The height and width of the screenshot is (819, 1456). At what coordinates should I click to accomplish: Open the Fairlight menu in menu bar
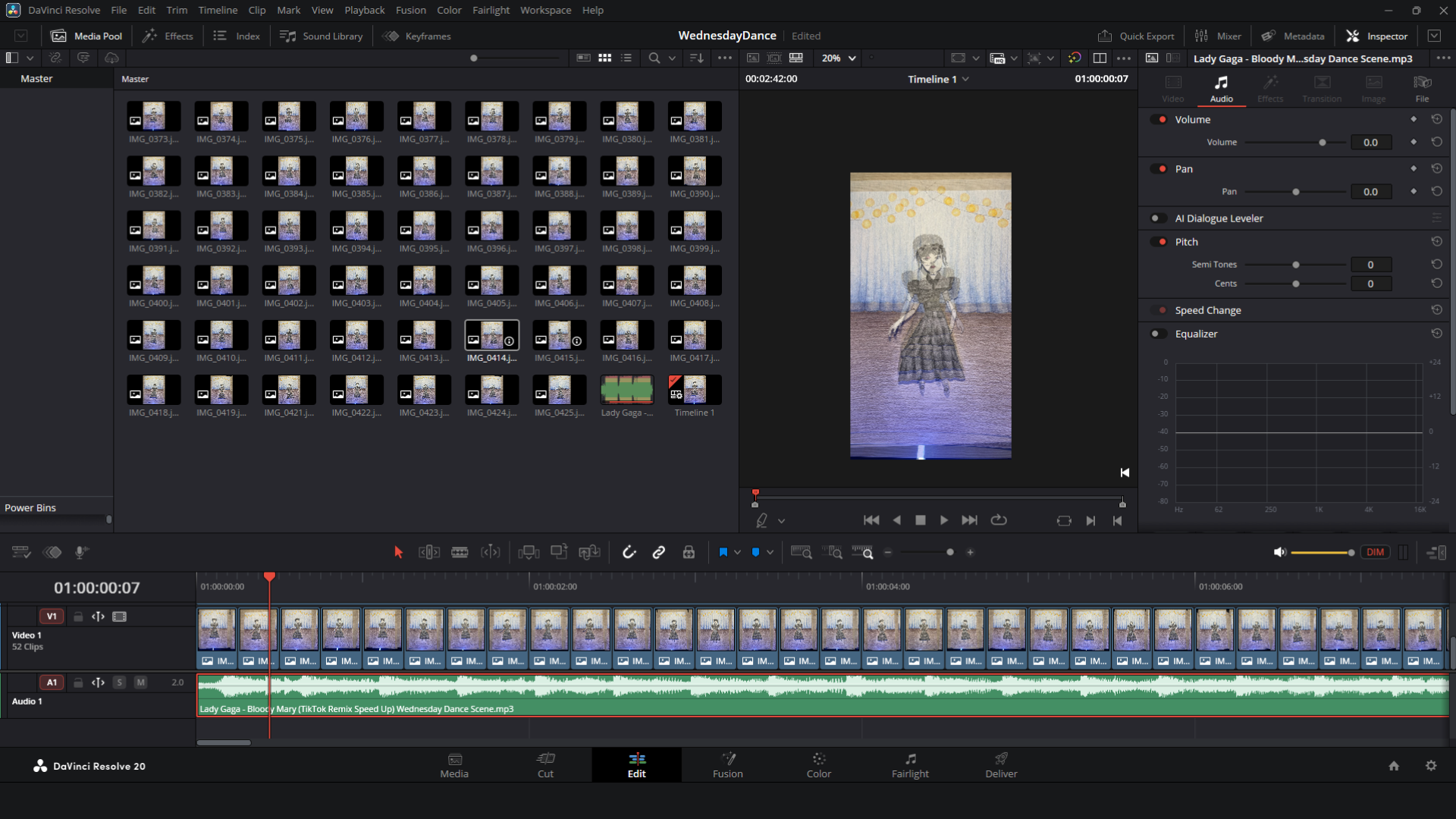click(x=491, y=10)
